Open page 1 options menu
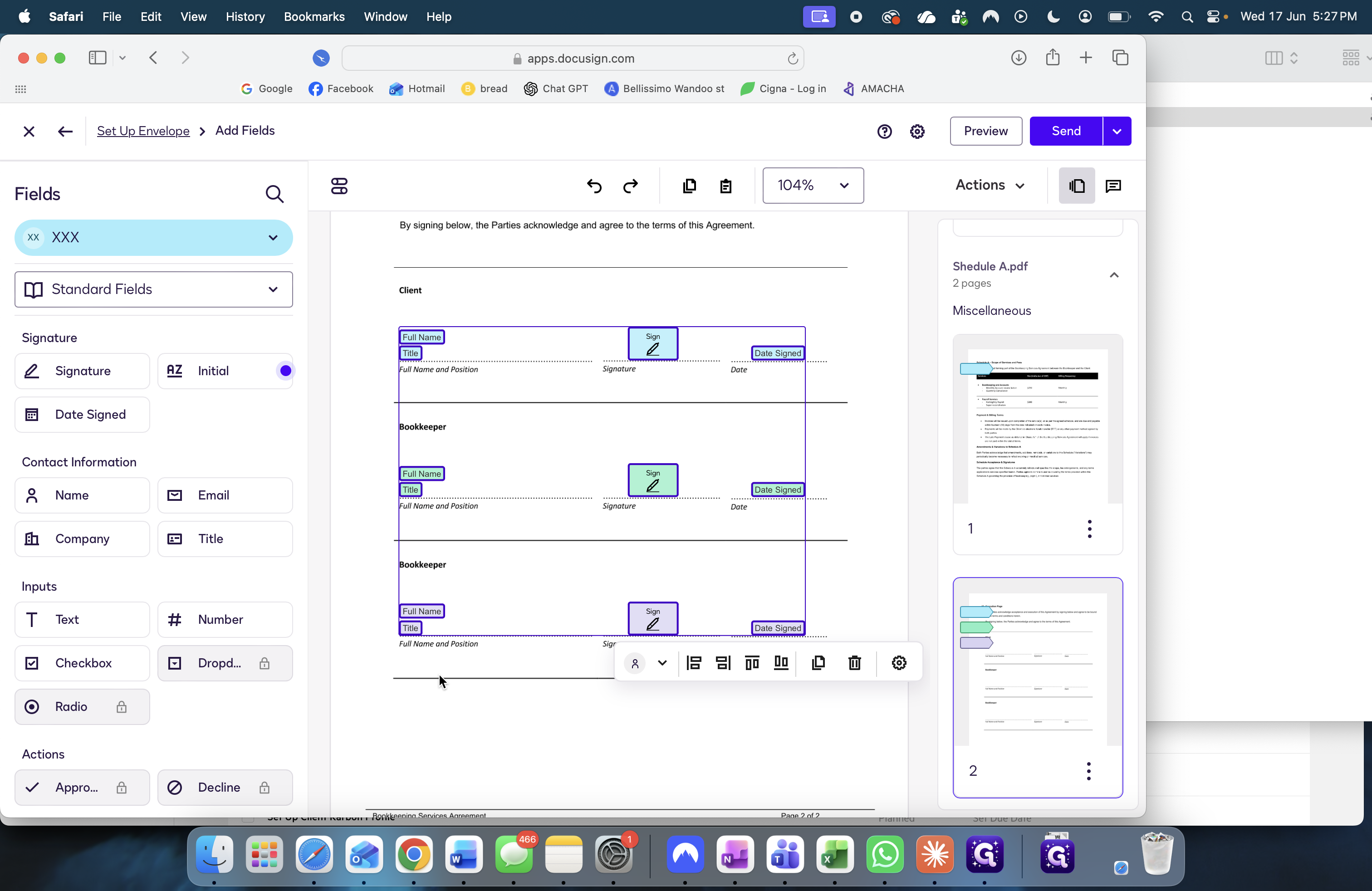This screenshot has height=891, width=1372. 1089,529
